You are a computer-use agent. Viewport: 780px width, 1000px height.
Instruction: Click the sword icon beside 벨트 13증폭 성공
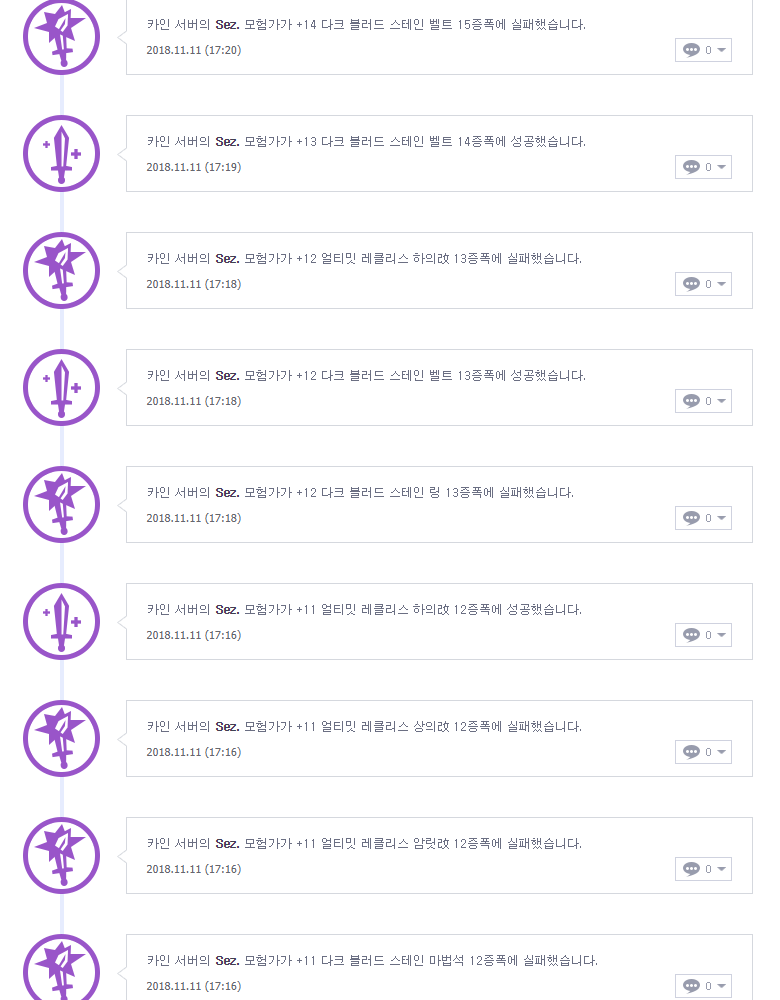[61, 388]
